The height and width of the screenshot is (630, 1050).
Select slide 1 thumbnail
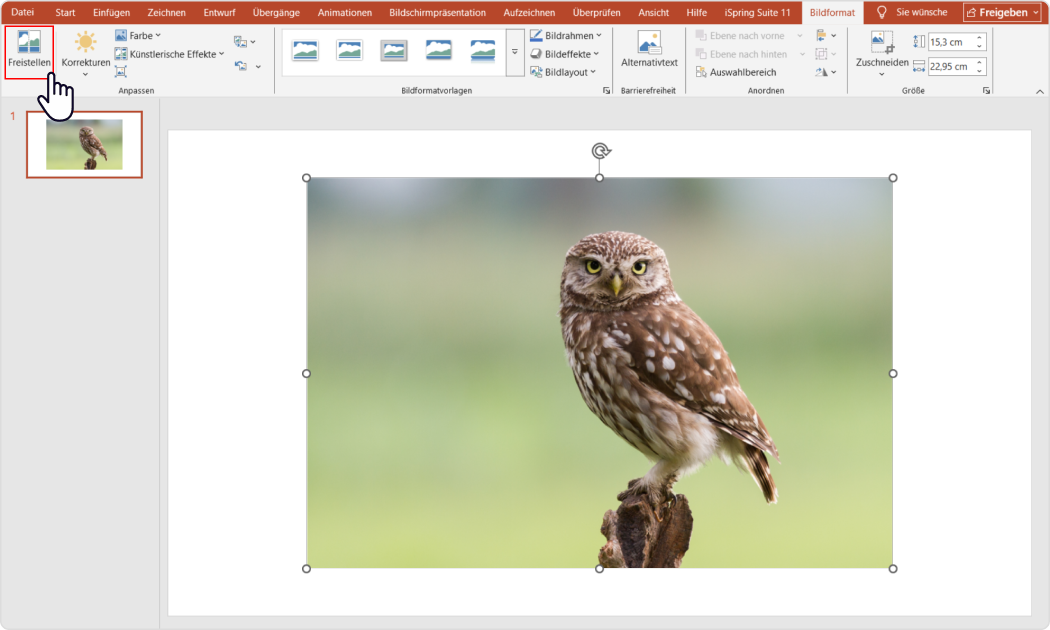(x=84, y=144)
